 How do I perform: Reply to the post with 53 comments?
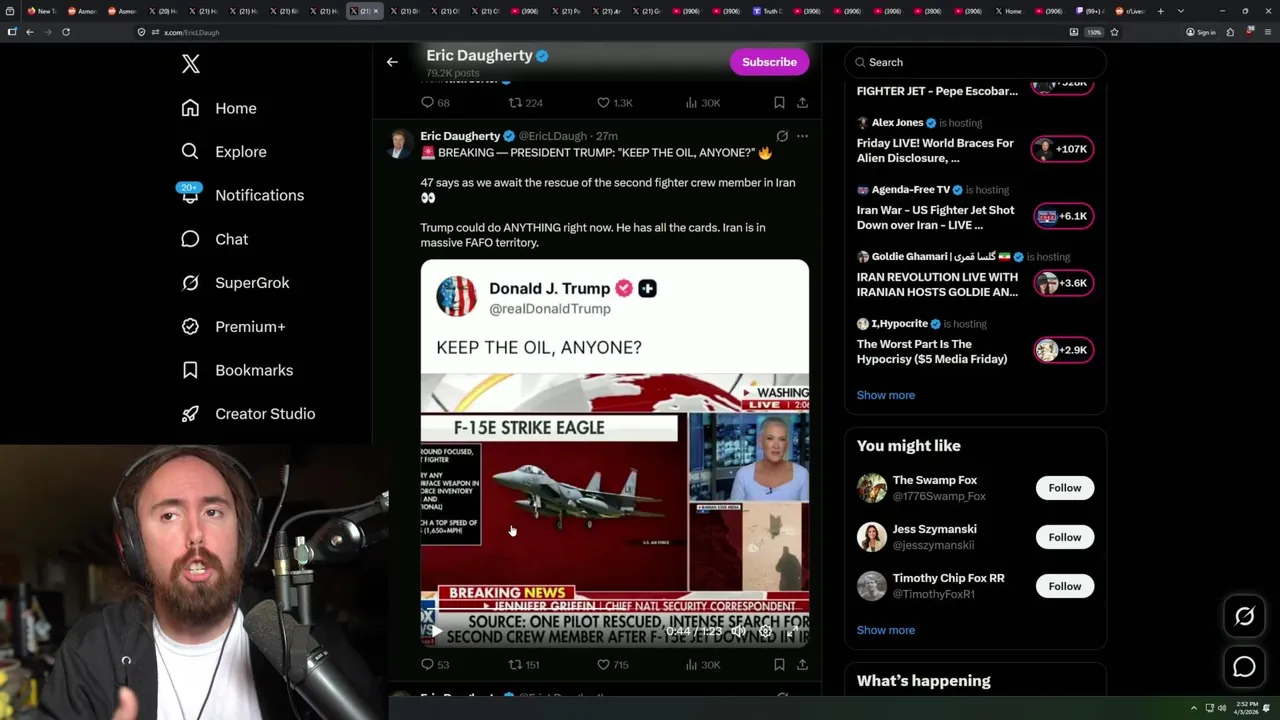435,664
